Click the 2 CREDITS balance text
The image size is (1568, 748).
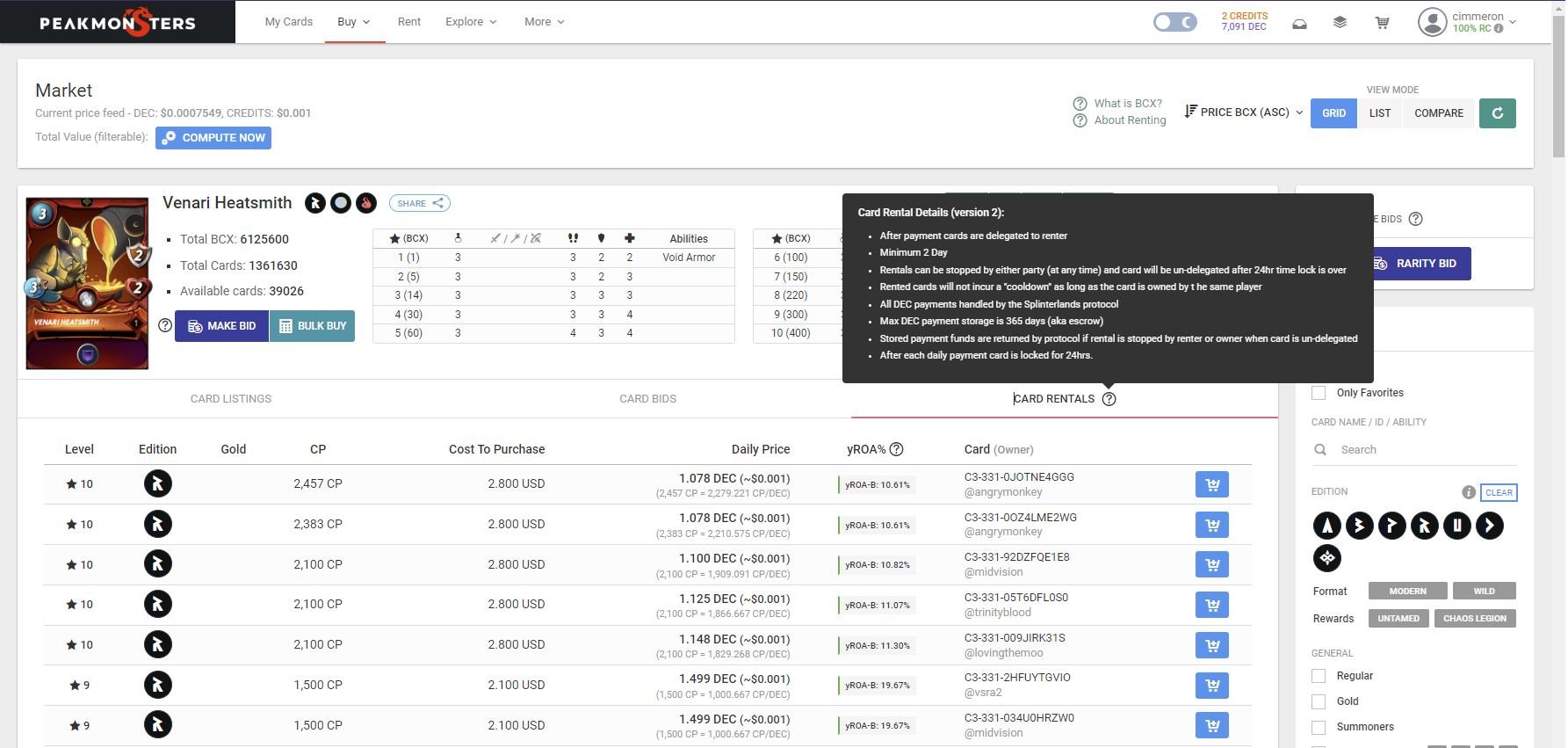(1244, 16)
